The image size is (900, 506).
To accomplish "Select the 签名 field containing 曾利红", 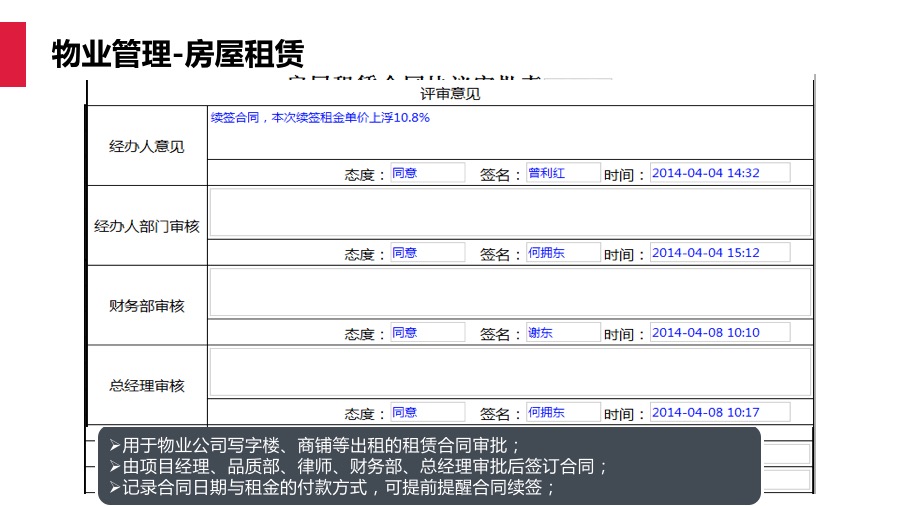I will point(563,173).
